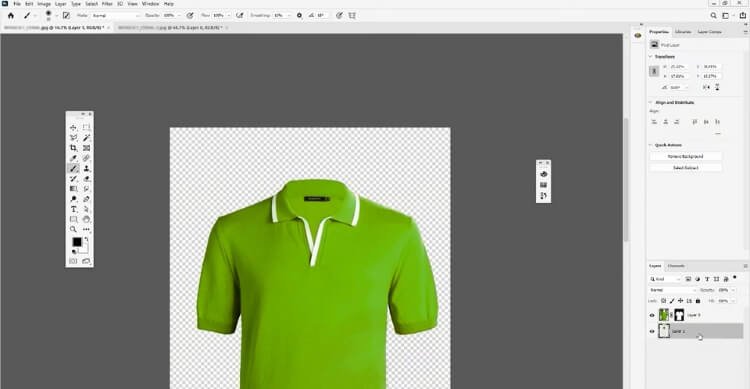Select the Clone Stamp tool
The width and height of the screenshot is (750, 389).
(86, 168)
